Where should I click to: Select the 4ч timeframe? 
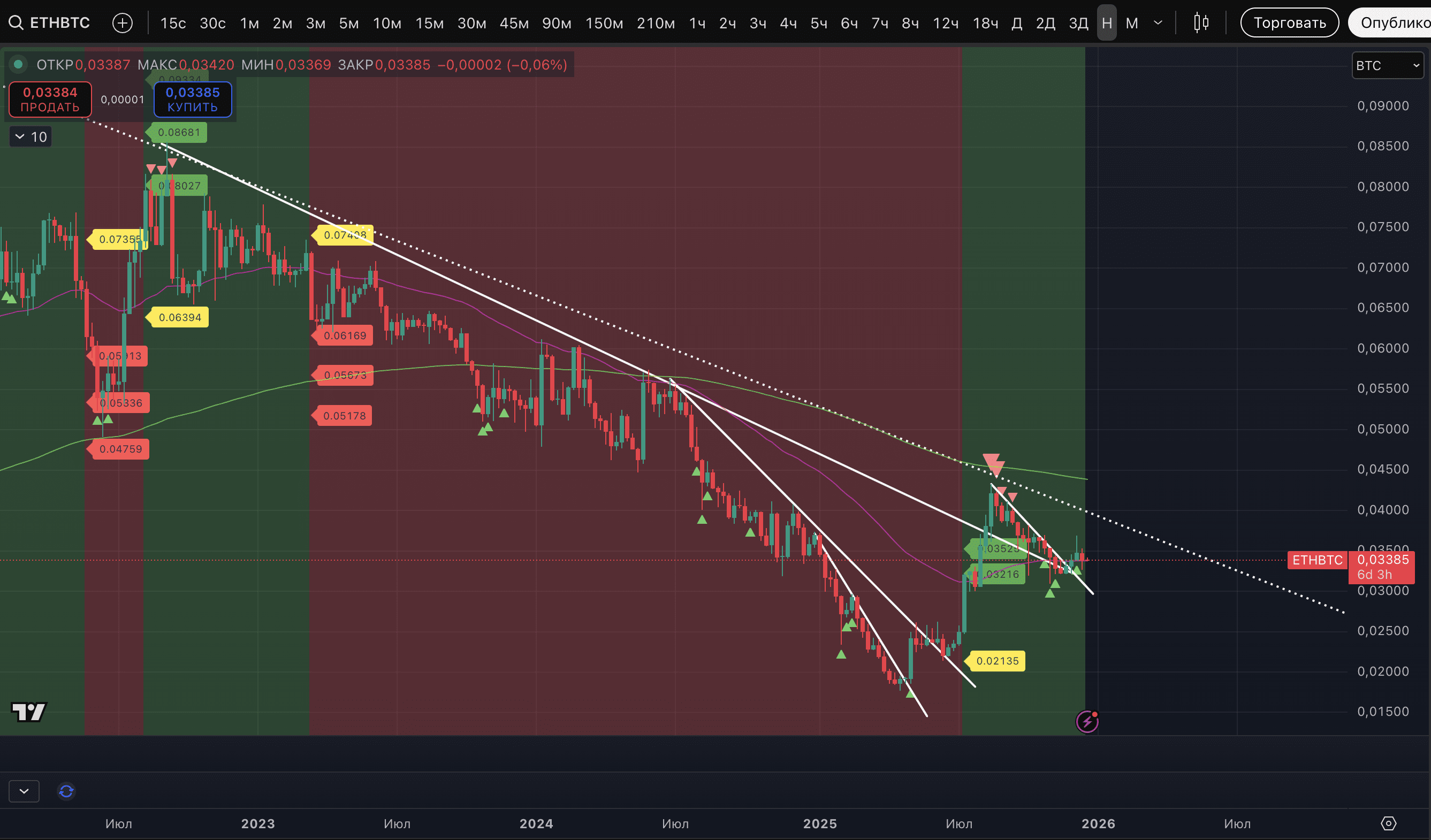(788, 22)
